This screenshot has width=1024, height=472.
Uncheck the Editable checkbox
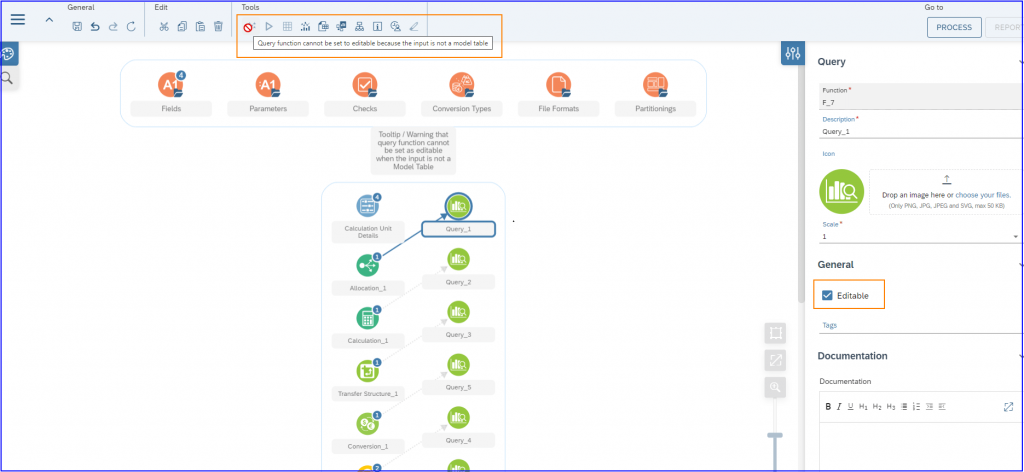tap(827, 295)
